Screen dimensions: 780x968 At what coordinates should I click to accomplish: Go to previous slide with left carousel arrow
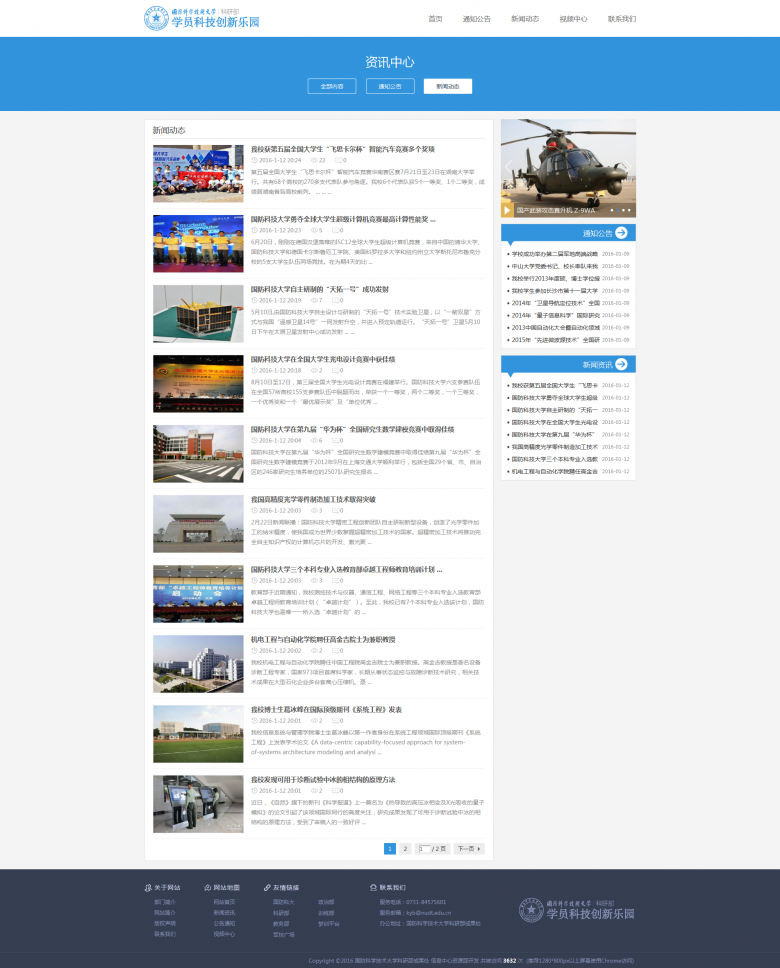click(508, 168)
